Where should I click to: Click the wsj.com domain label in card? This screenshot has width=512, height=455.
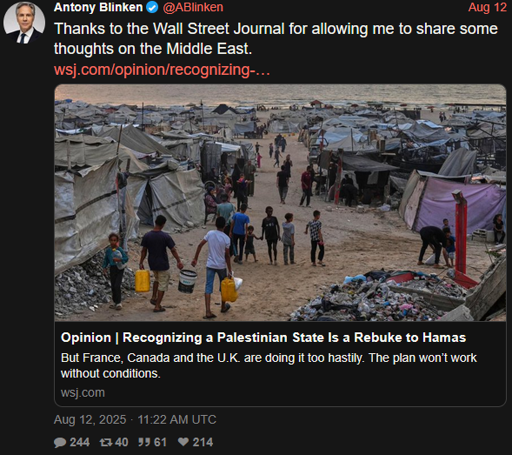[83, 393]
